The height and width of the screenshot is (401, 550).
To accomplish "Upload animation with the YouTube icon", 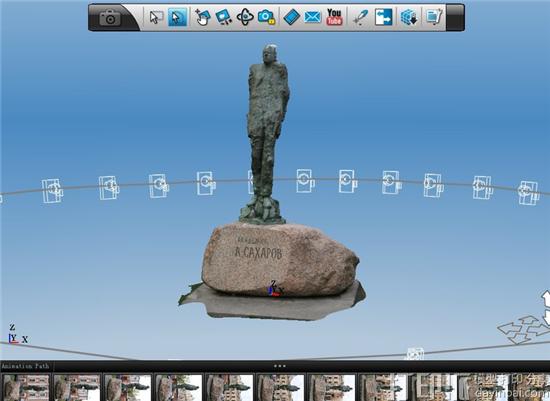I will [x=334, y=17].
